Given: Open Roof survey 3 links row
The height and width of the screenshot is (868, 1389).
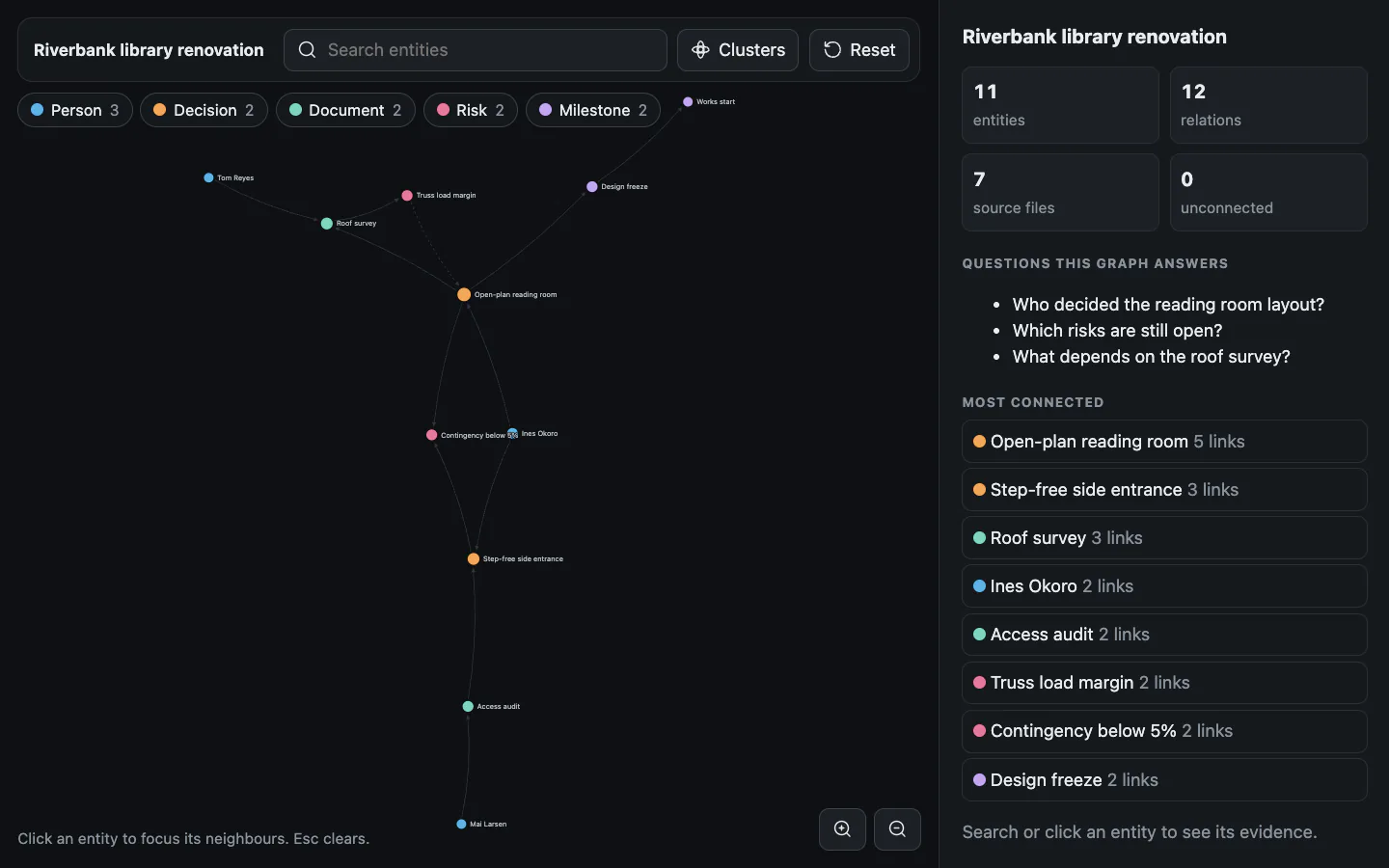Looking at the screenshot, I should coord(1164,538).
